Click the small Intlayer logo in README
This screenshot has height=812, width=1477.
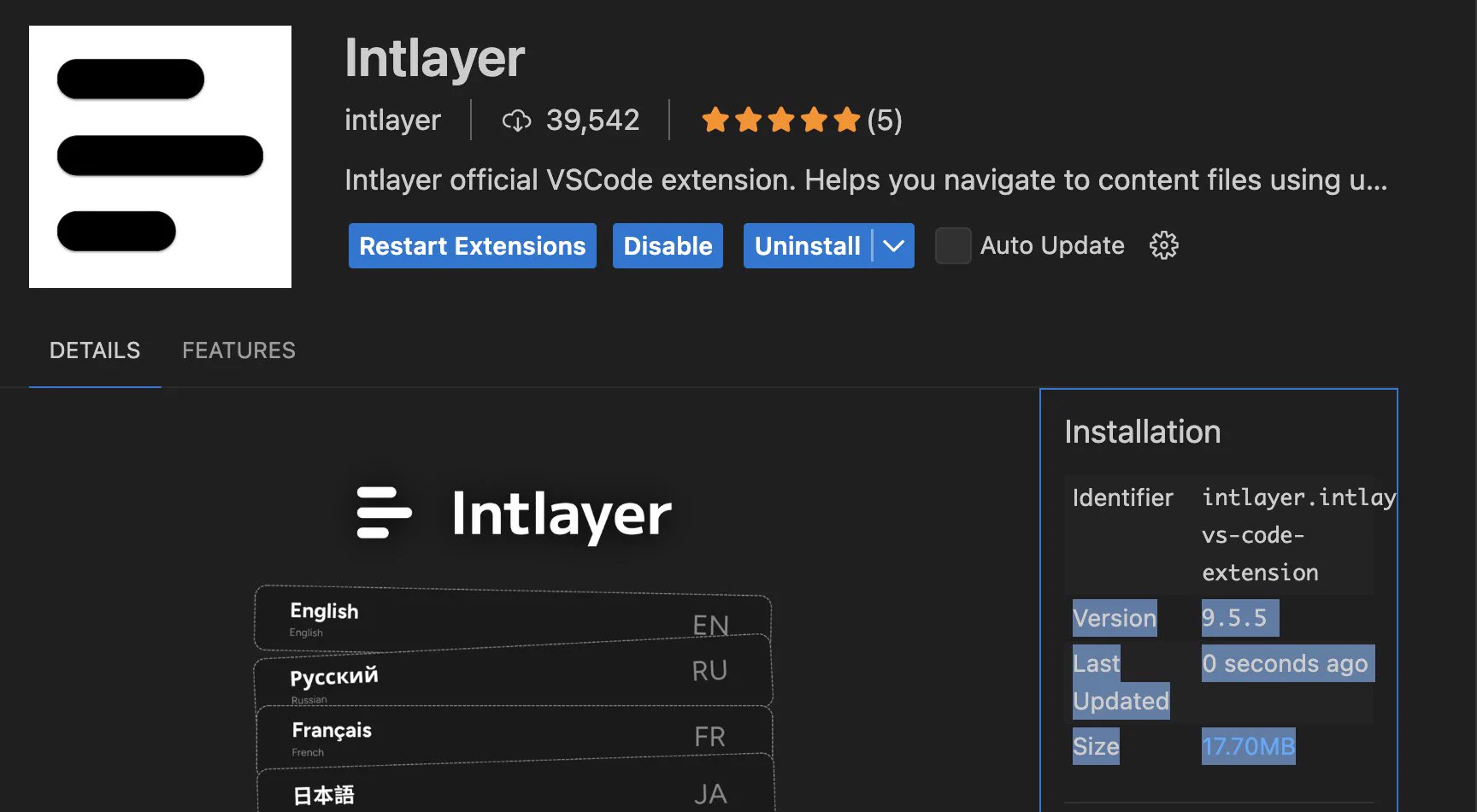point(384,513)
